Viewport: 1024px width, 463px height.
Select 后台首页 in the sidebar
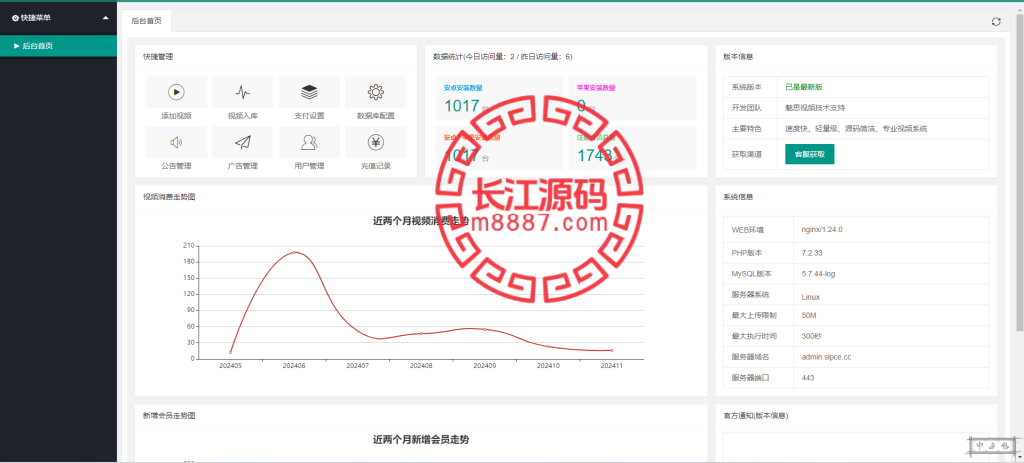[59, 46]
